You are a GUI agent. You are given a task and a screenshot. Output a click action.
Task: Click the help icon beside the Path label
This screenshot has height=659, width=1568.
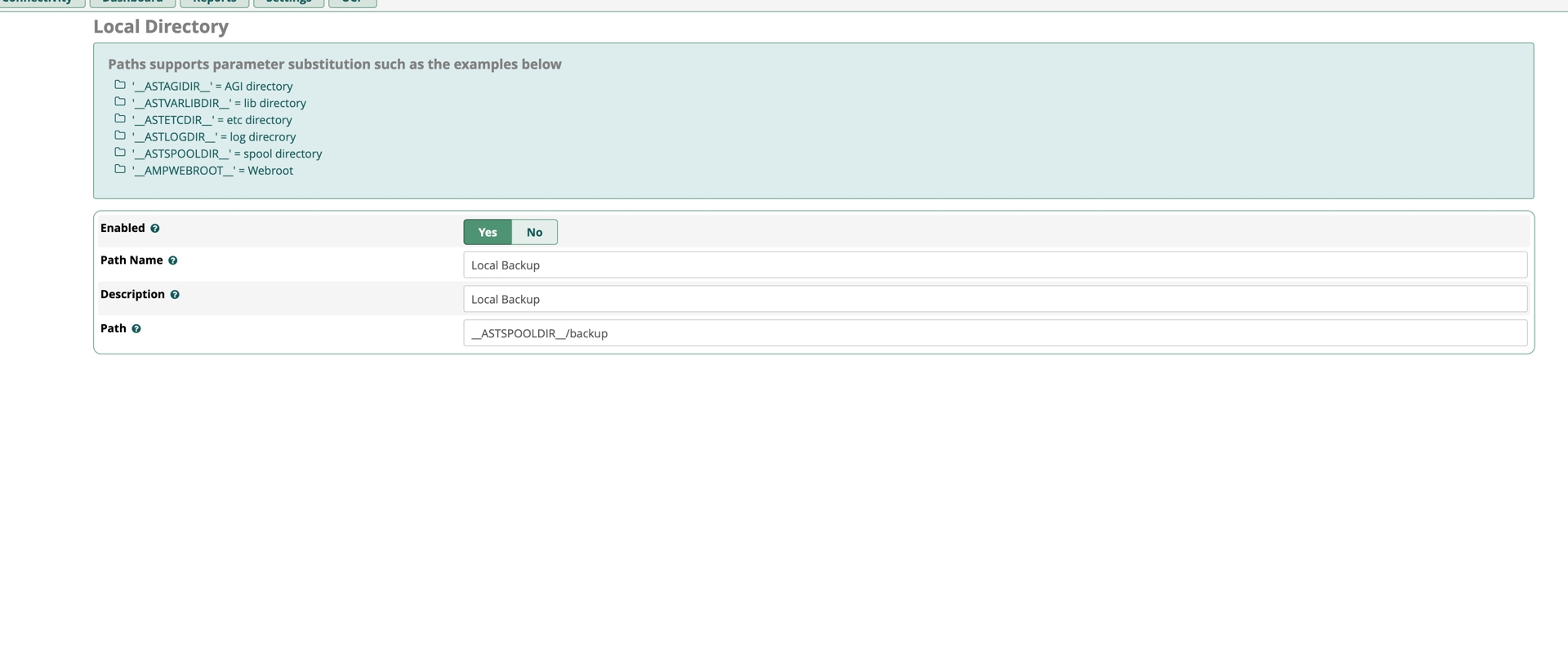[x=136, y=329]
